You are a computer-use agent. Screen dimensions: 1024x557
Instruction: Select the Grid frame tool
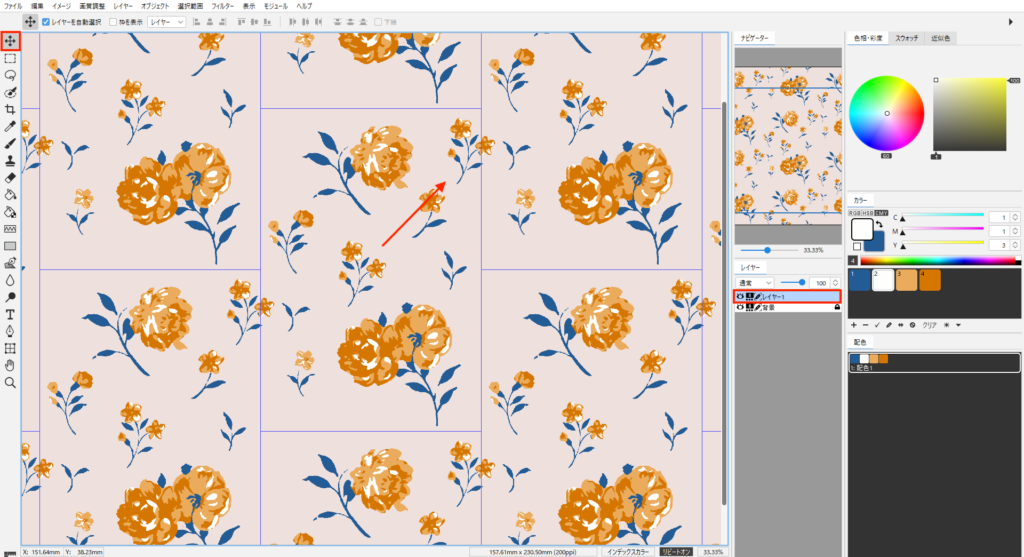pos(10,348)
